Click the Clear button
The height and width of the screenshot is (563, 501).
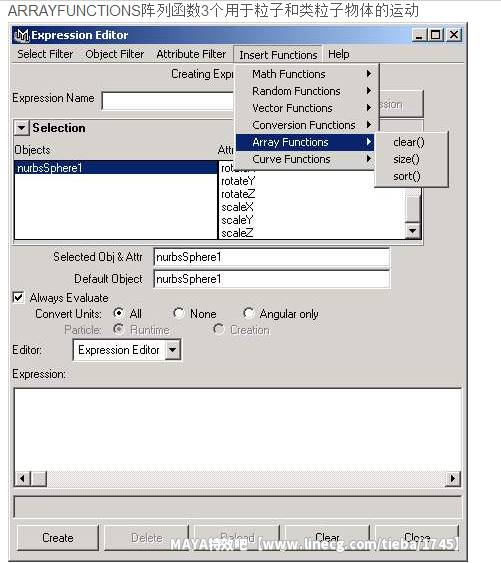tap(327, 538)
